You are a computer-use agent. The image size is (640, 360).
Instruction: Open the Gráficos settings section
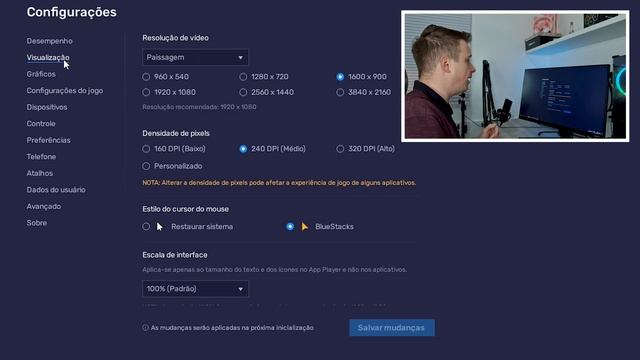click(41, 74)
